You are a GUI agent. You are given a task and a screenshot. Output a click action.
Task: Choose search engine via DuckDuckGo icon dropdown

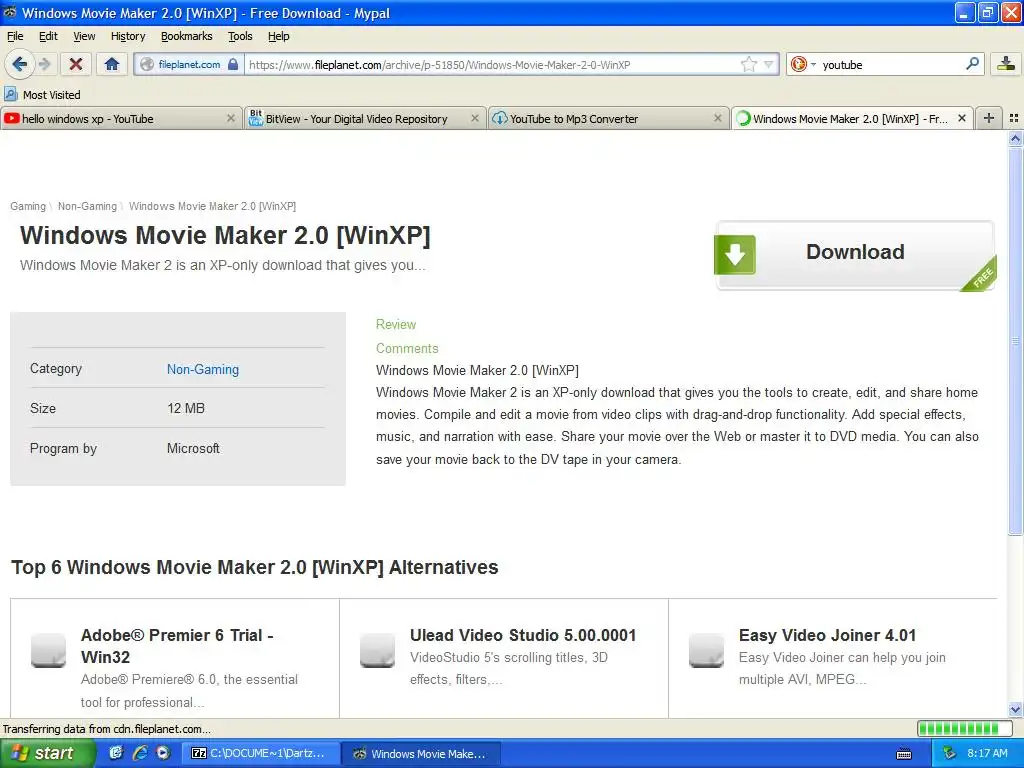803,64
